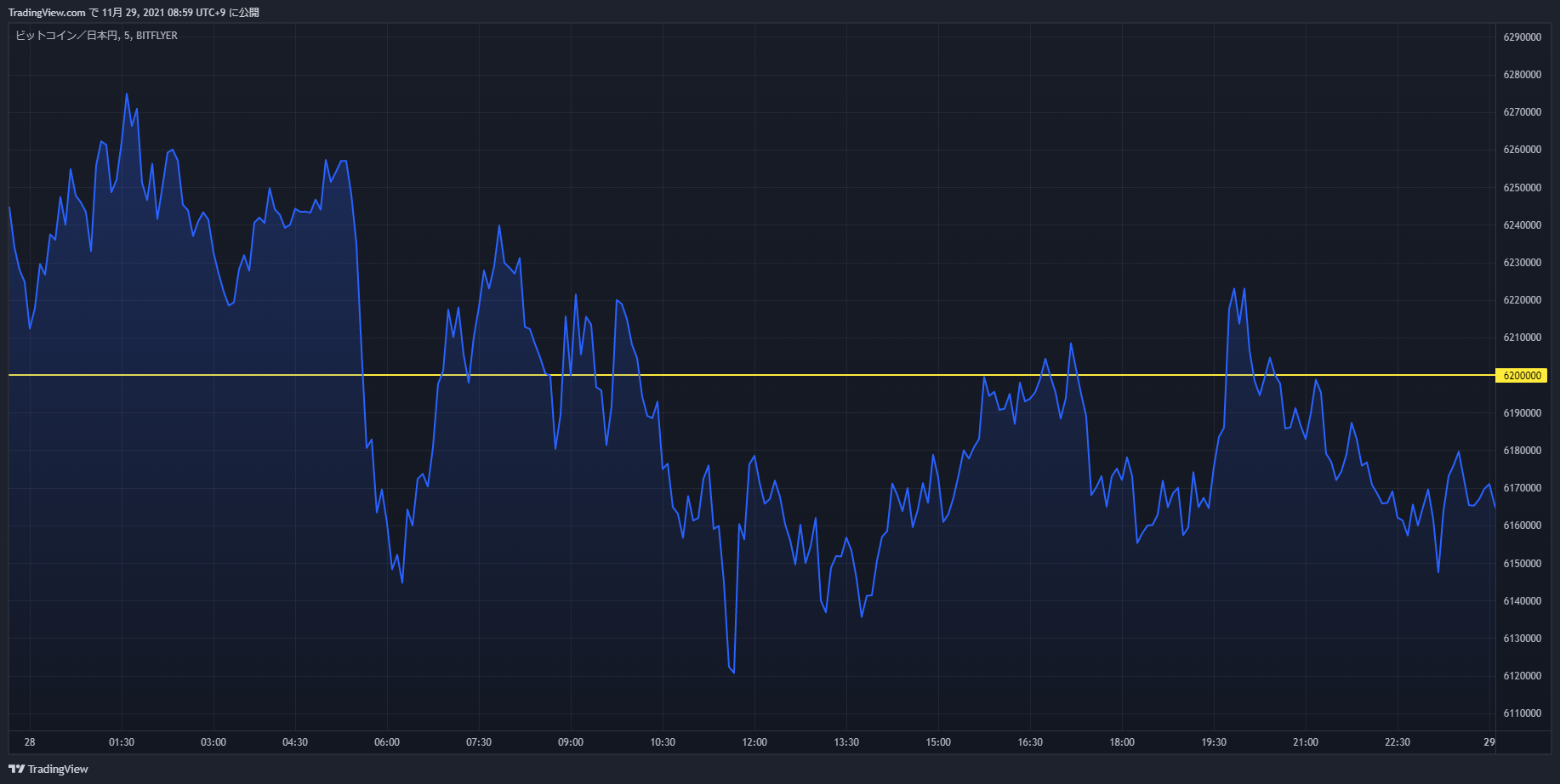Click the 6170000 price axis label
Viewport: 1560px width, 784px height.
coord(1522,488)
